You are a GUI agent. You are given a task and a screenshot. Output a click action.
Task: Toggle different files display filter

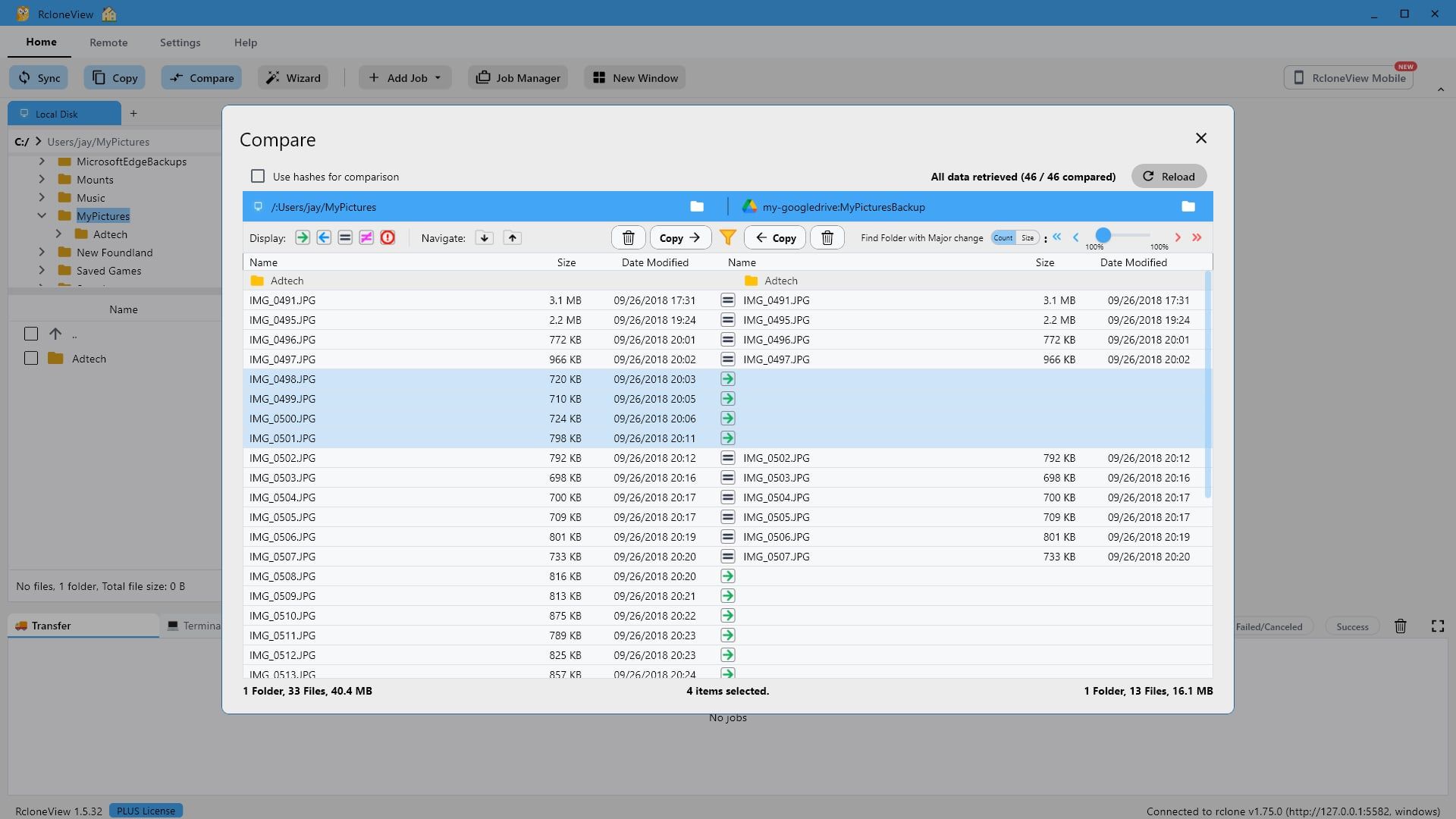[x=366, y=237]
